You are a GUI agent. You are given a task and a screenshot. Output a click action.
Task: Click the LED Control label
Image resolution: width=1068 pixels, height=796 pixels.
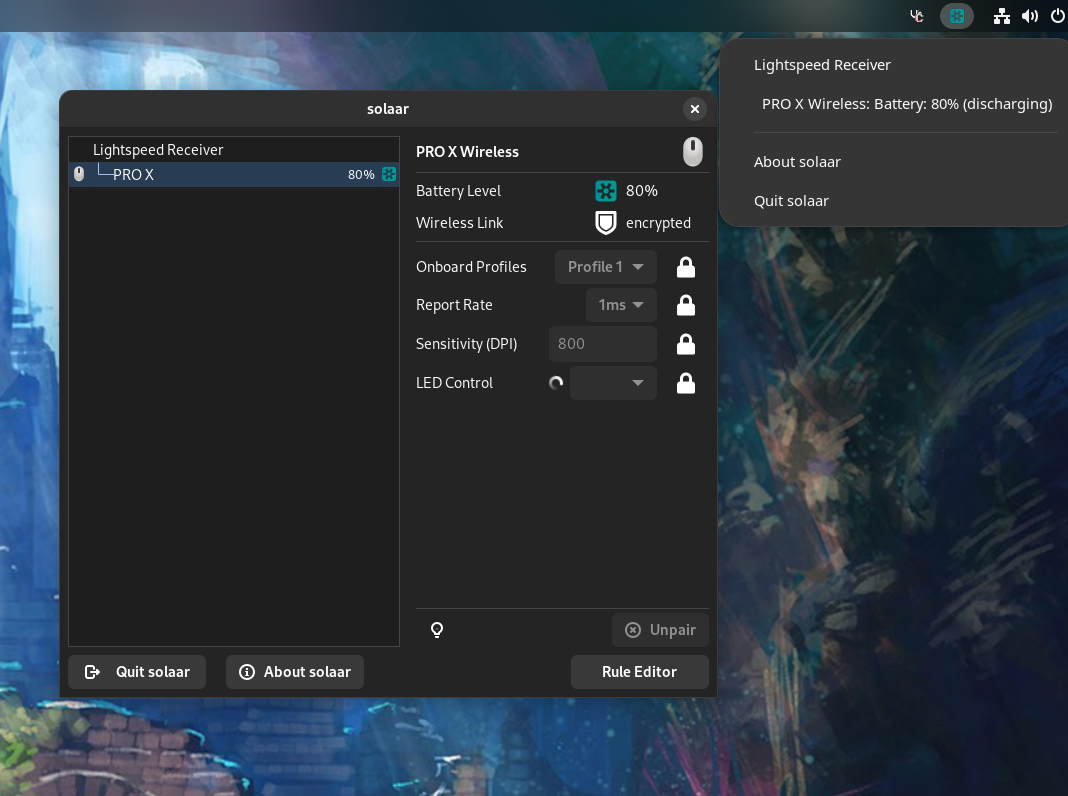(x=454, y=383)
